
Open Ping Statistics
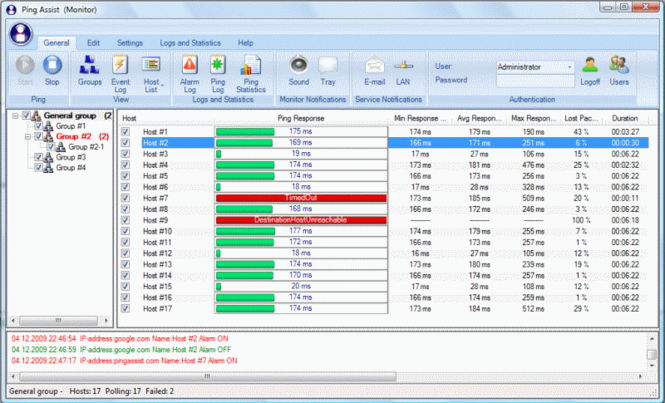click(251, 65)
